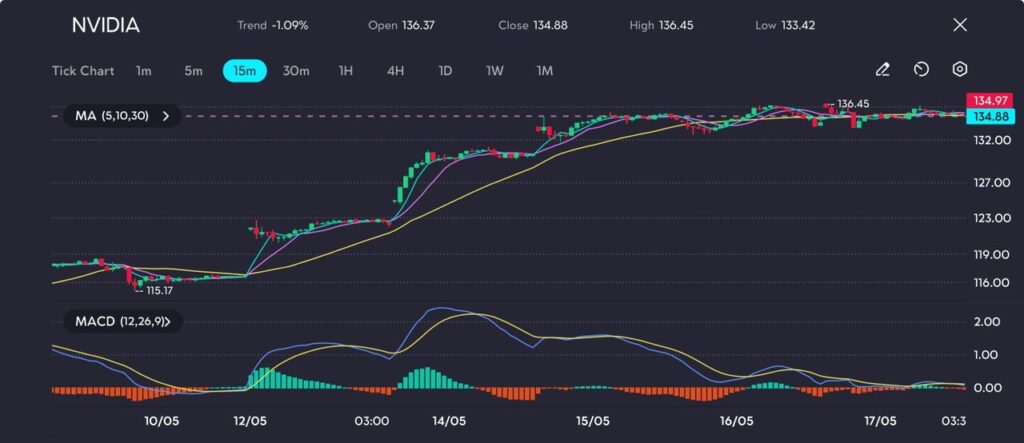
Task: Click the 136.45 high price marker
Action: pyautogui.click(x=852, y=103)
